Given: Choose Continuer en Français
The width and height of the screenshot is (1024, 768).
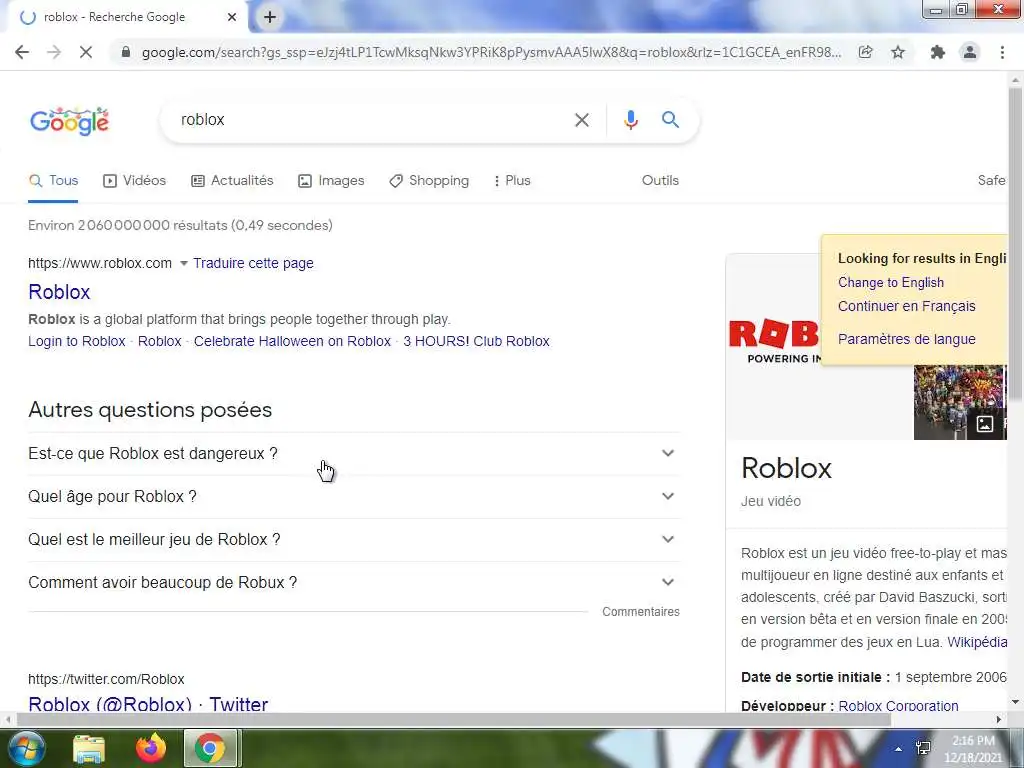Looking at the screenshot, I should tap(906, 306).
